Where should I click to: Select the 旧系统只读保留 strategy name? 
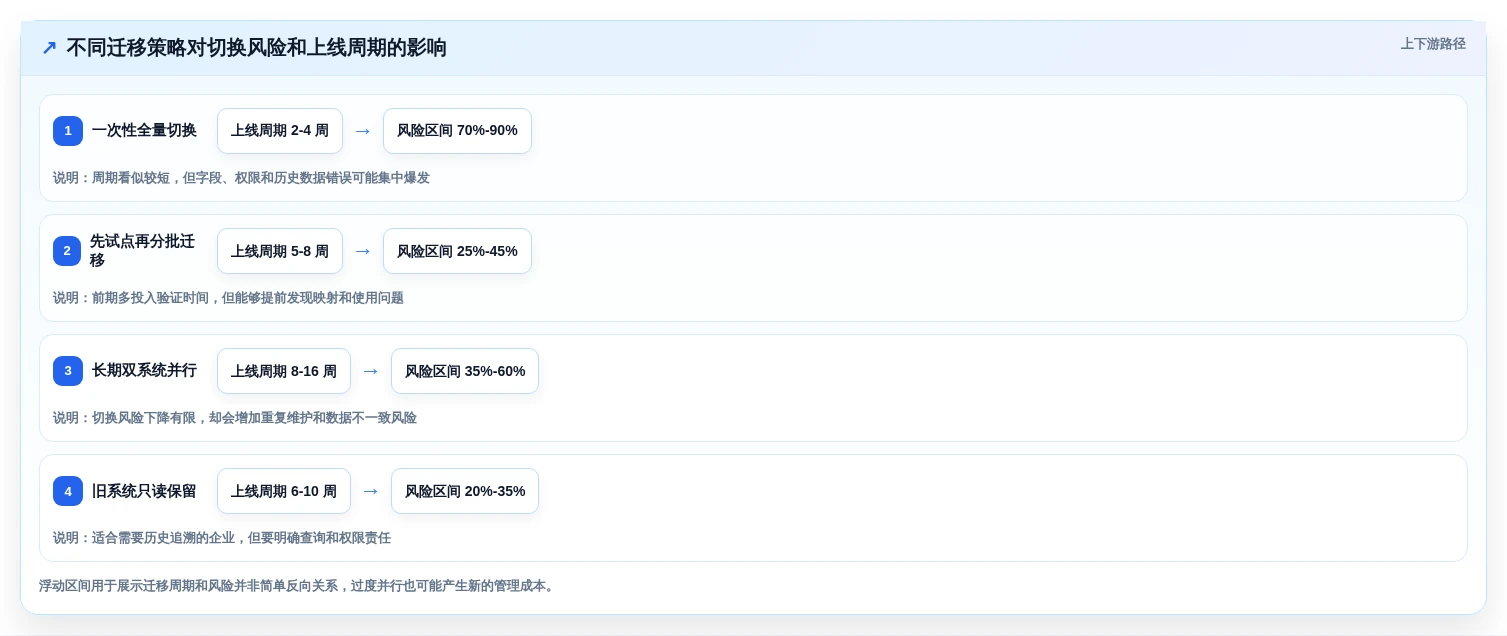pyautogui.click(x=144, y=491)
